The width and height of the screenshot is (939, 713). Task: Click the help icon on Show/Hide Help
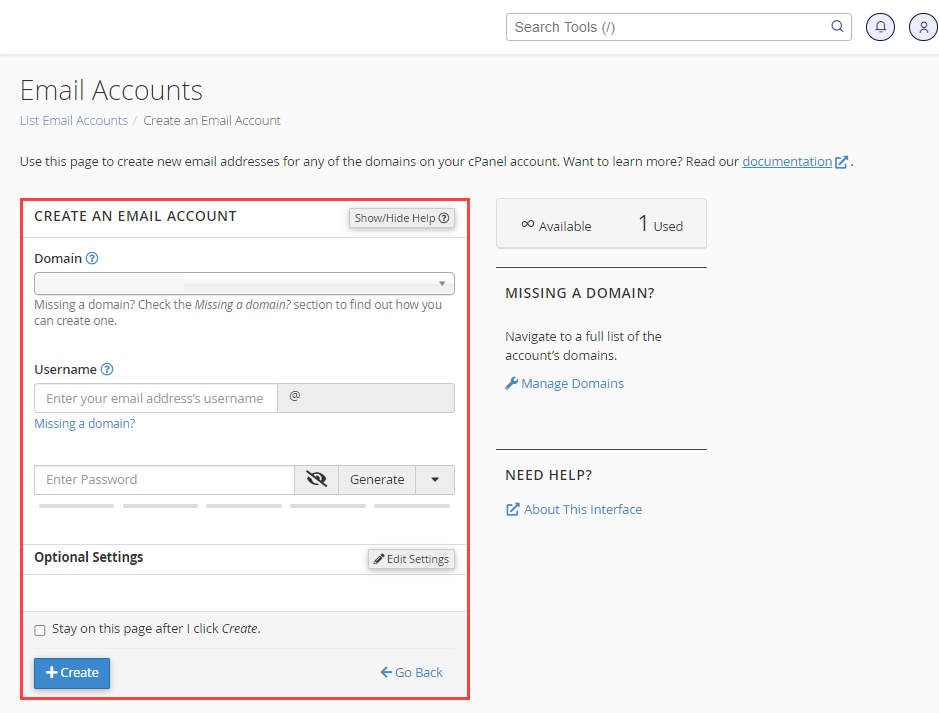click(x=444, y=218)
